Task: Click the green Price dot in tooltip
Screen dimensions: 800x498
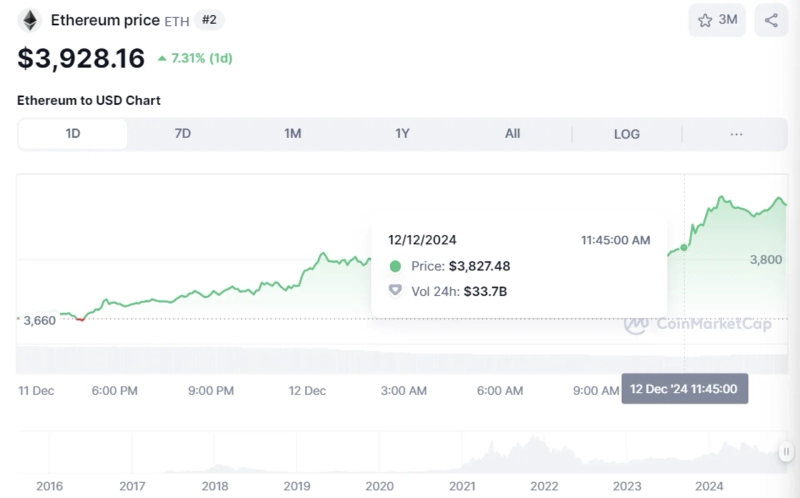Action: point(395,266)
